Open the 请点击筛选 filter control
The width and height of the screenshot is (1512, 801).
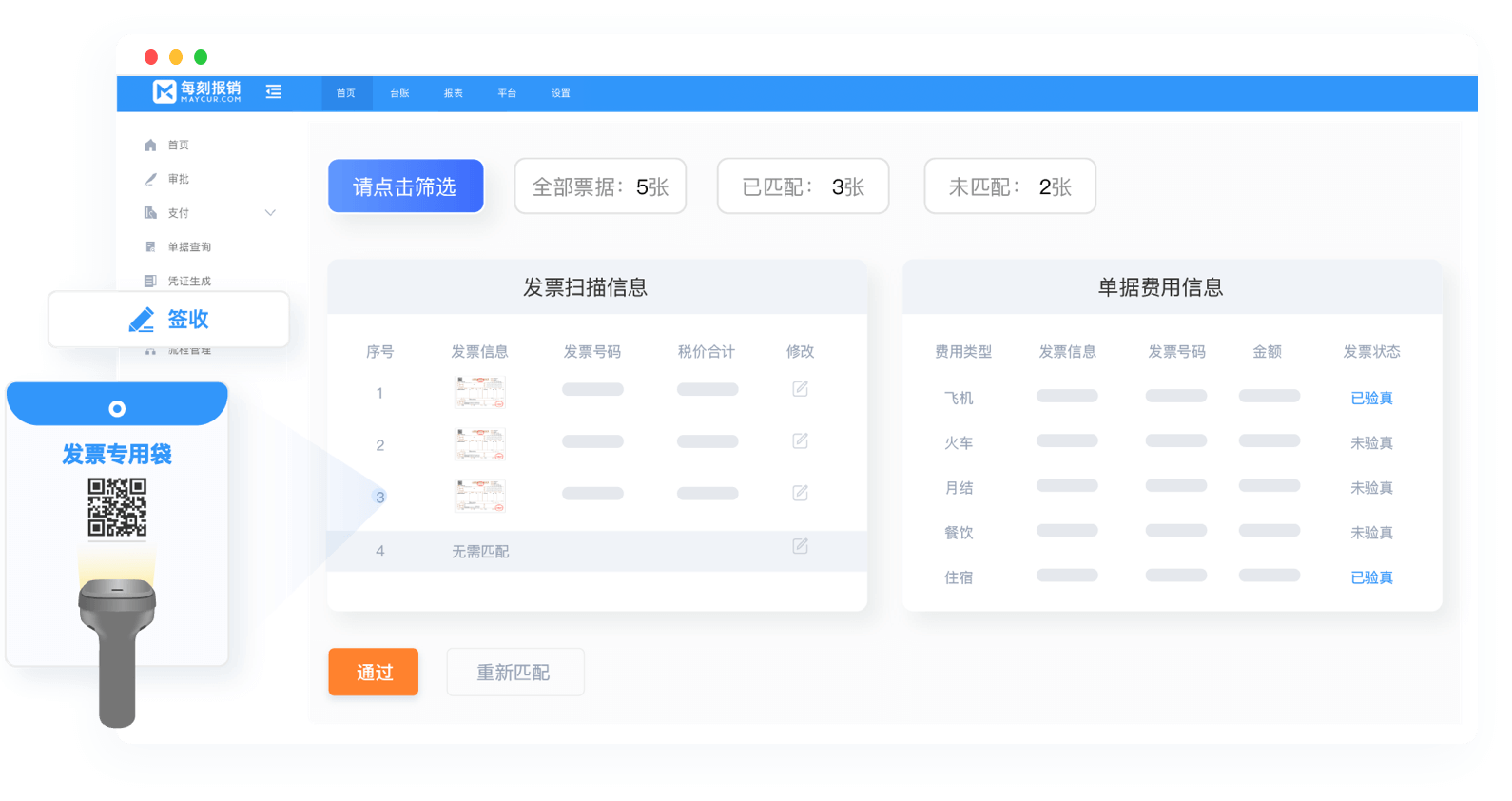click(405, 186)
